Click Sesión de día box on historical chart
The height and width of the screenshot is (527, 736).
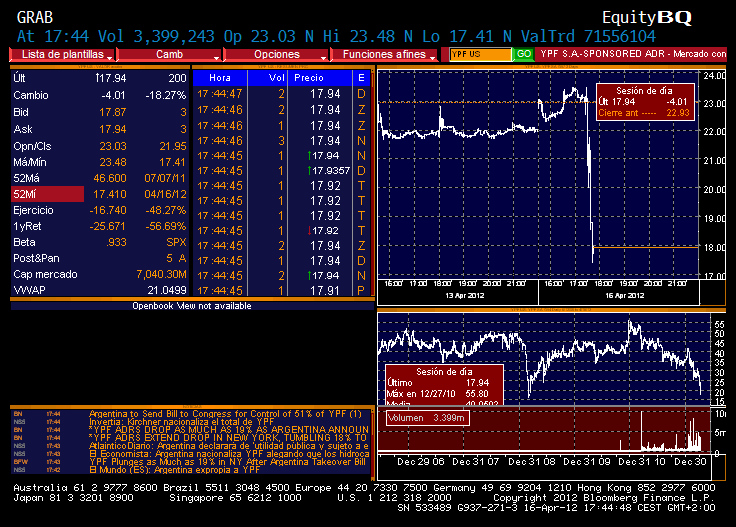click(x=444, y=385)
